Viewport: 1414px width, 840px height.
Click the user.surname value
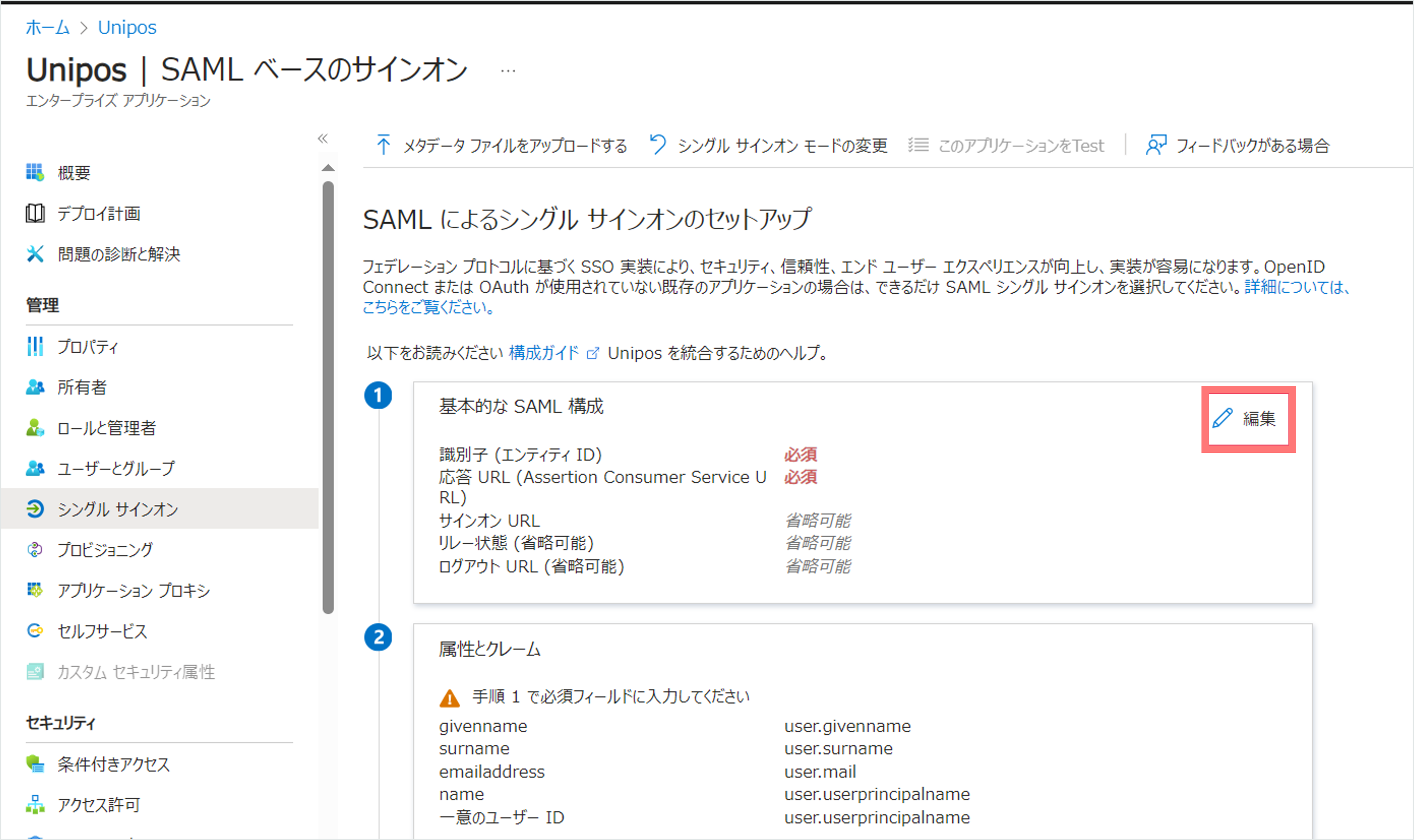[x=838, y=749]
